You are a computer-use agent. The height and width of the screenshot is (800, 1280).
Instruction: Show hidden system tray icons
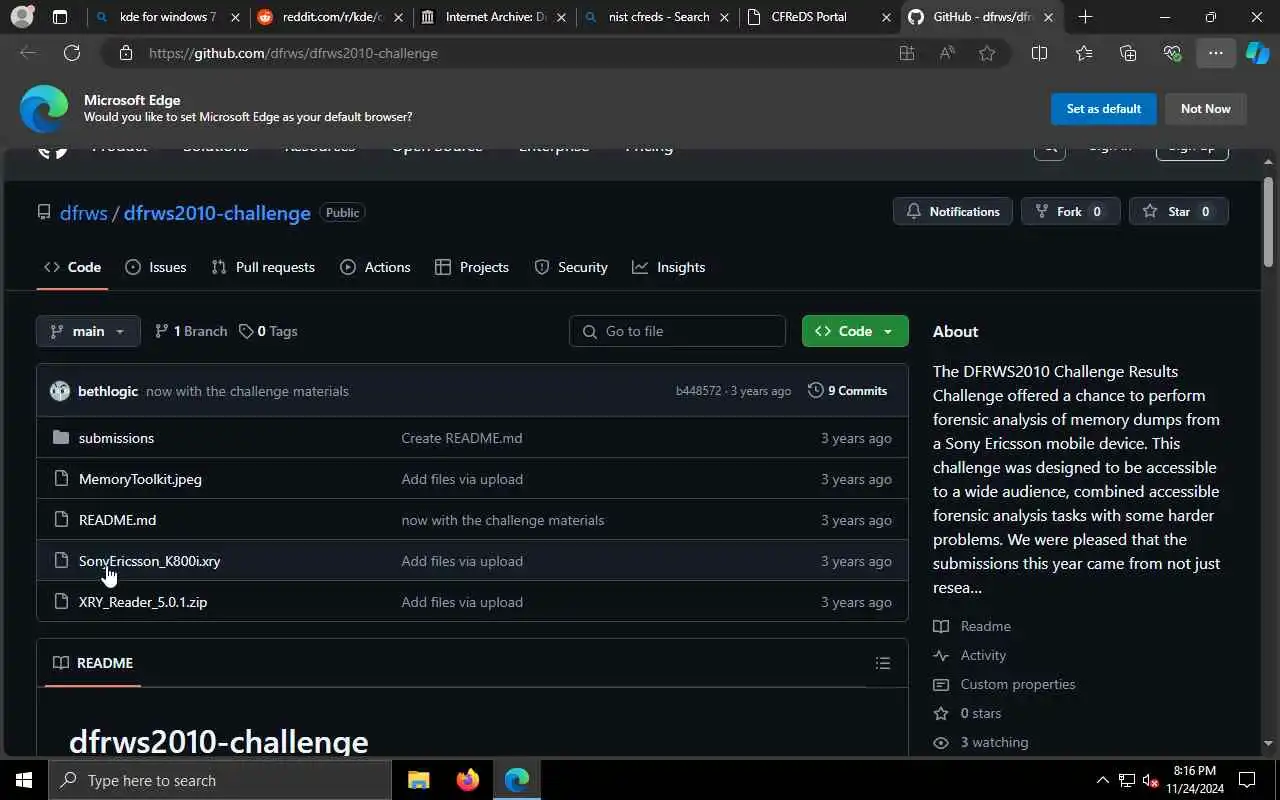(1102, 780)
